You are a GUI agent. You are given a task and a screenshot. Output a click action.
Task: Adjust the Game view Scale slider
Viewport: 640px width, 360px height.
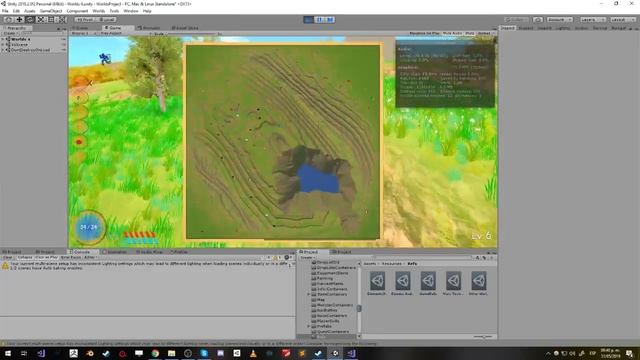point(192,33)
